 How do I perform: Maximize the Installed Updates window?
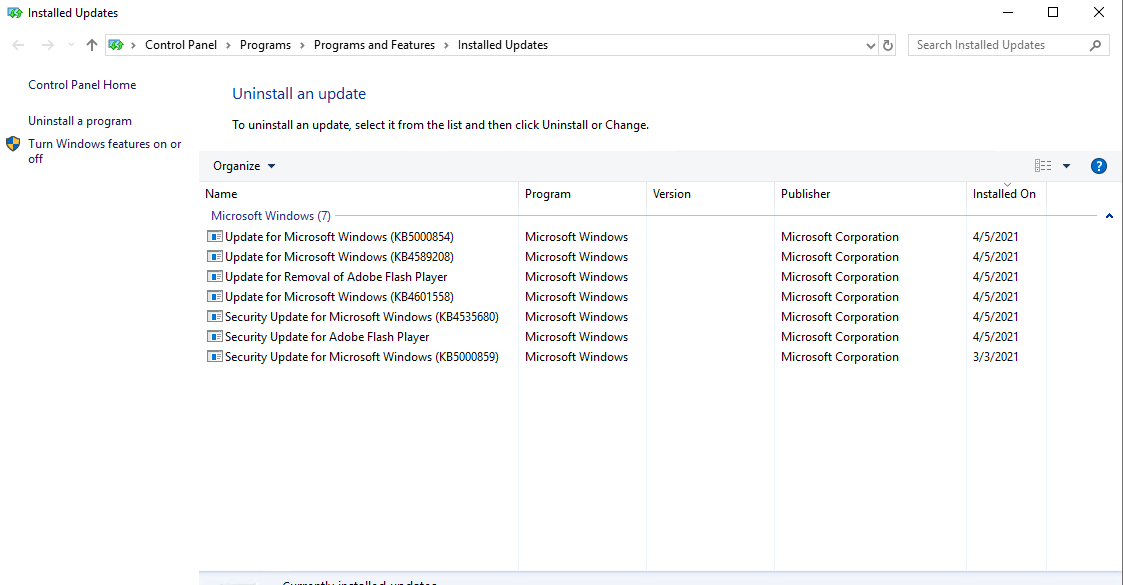[x=1053, y=13]
